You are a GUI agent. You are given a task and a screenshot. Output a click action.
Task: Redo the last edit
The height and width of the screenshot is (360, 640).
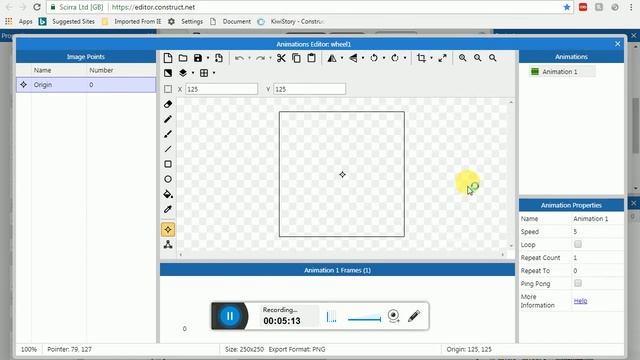click(x=260, y=58)
